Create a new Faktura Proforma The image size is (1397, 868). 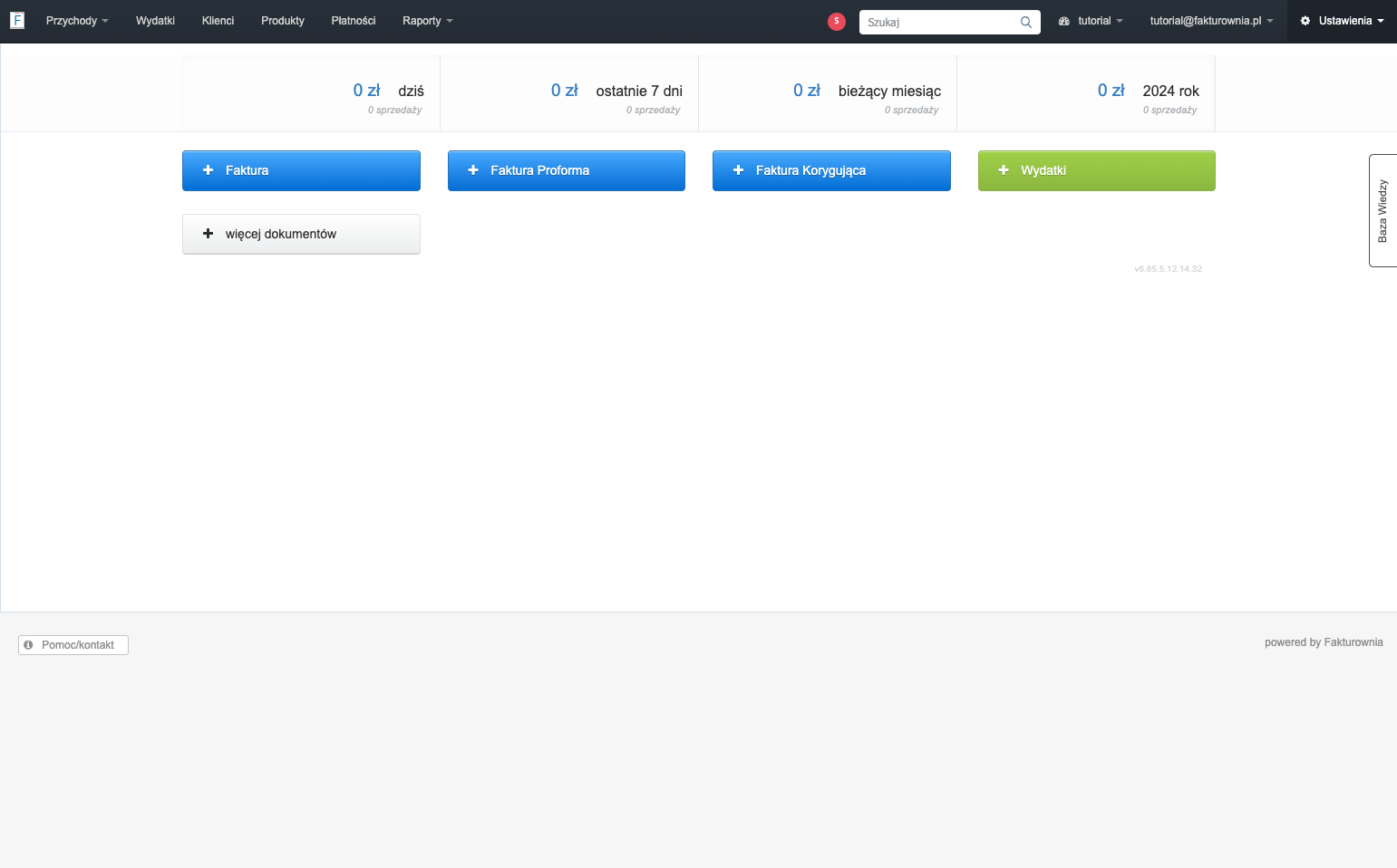567,170
